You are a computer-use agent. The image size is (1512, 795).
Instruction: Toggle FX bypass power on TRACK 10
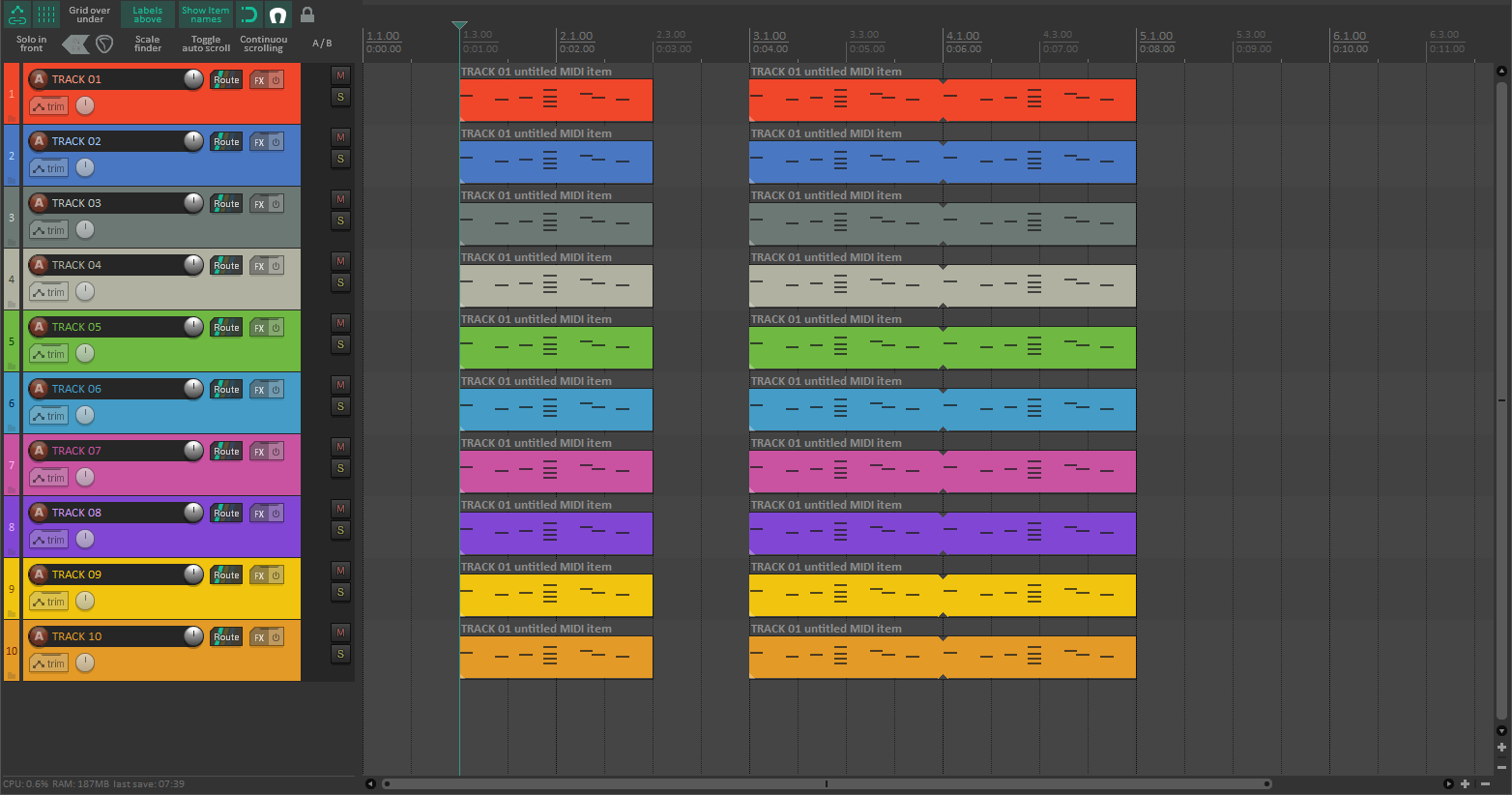click(276, 637)
